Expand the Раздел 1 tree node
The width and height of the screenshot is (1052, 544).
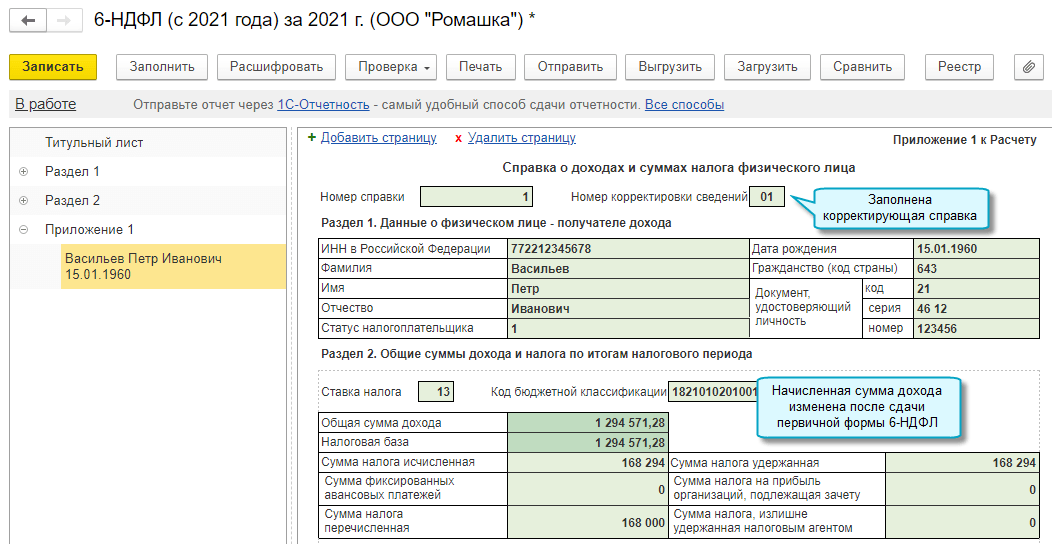[x=23, y=172]
